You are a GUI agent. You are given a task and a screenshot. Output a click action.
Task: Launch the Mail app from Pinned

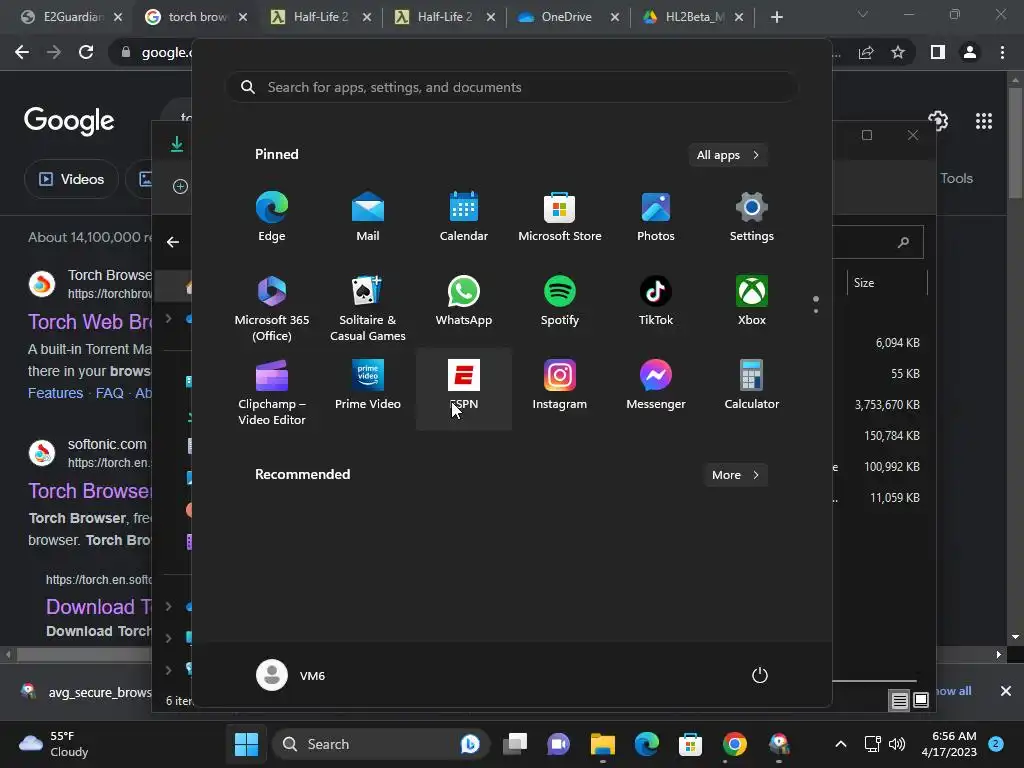368,217
